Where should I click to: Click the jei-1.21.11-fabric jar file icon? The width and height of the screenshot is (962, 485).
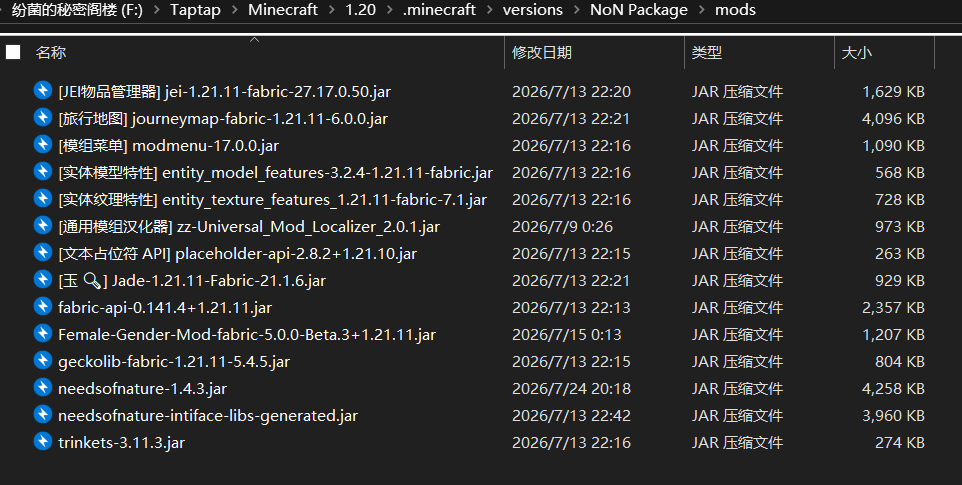pos(42,91)
